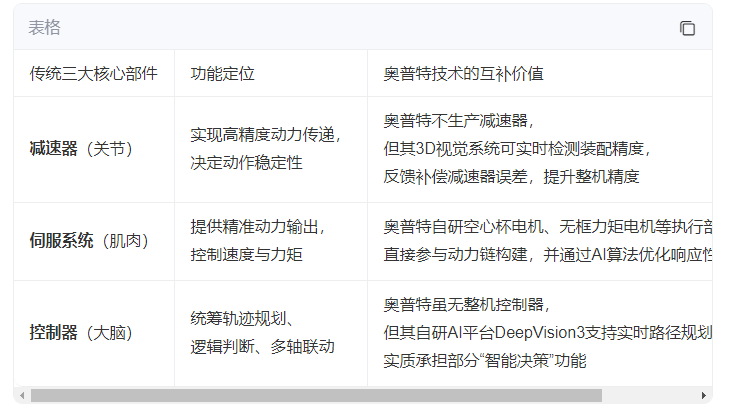
Task: Click the line 奥普特虽无整机控制器
Action: (466, 304)
